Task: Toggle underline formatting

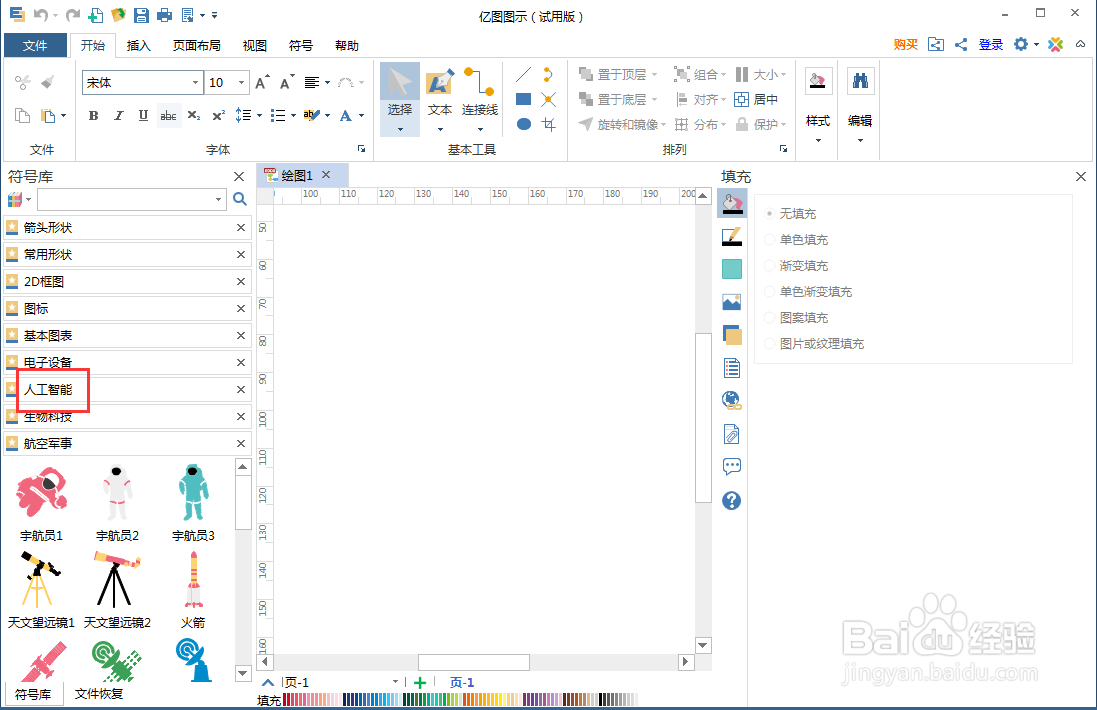Action: 143,115
